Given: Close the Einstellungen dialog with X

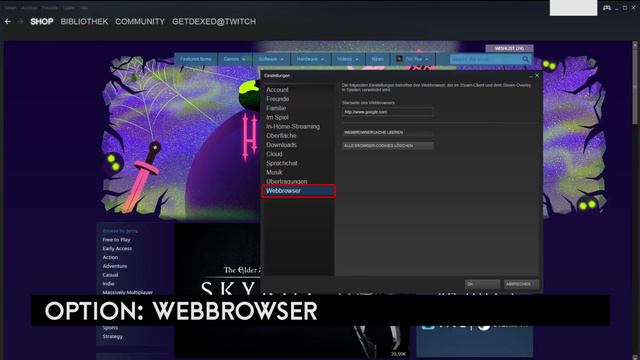Looking at the screenshot, I should pos(537,76).
